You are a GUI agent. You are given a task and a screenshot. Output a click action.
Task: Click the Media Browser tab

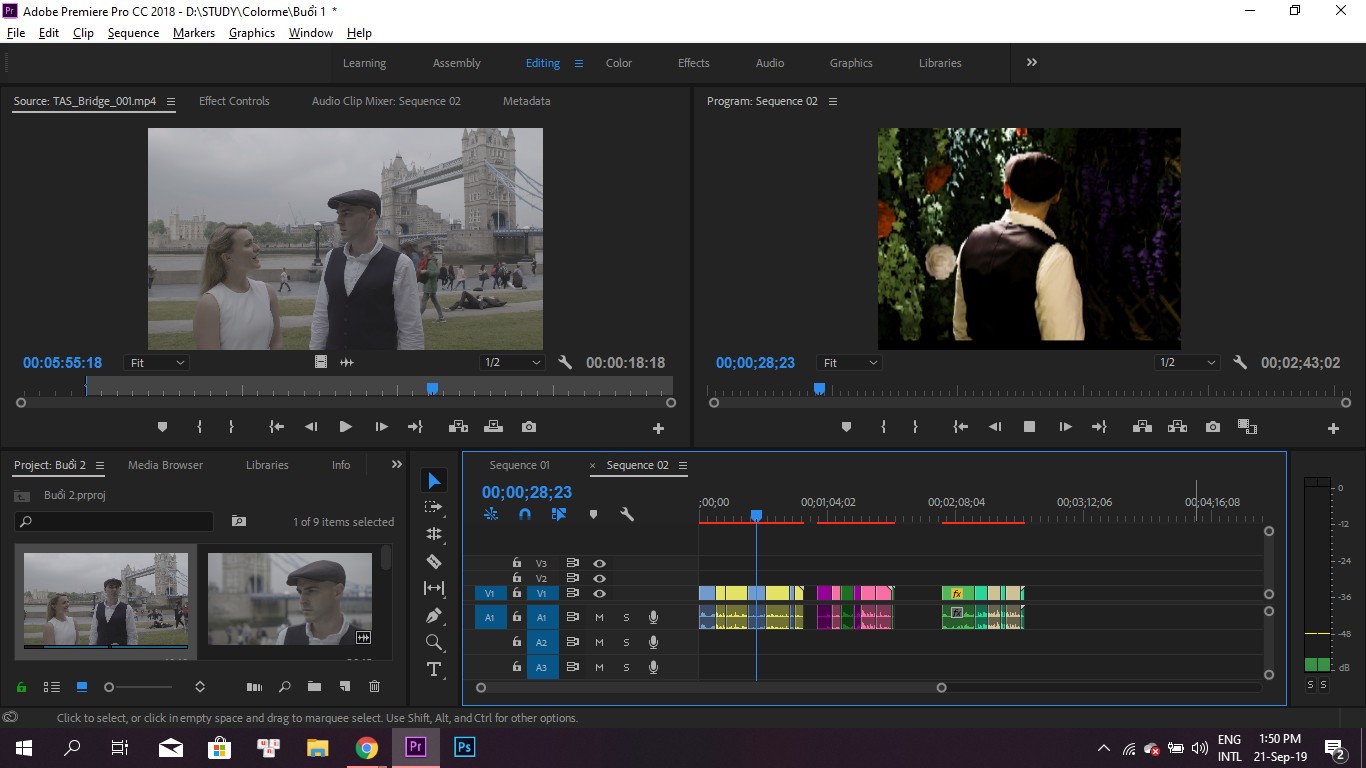point(165,465)
